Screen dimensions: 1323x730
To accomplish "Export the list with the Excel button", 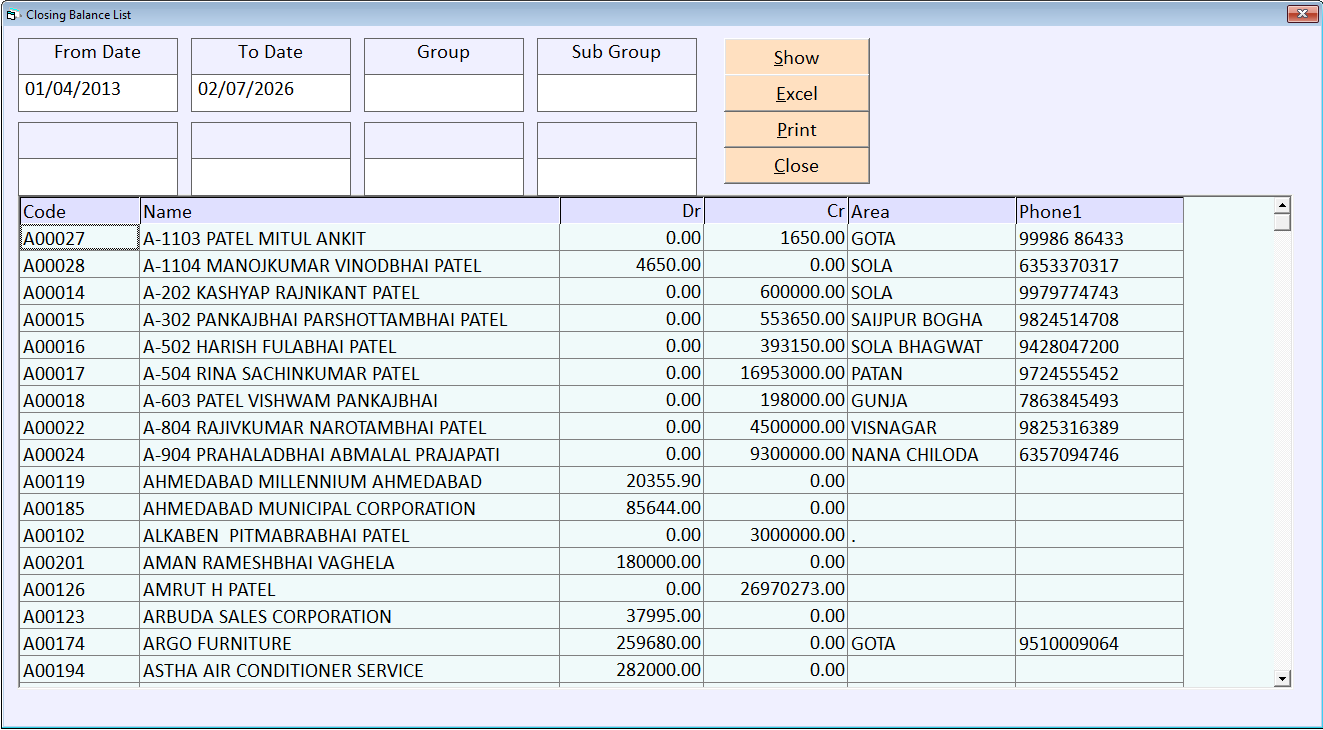I will (797, 94).
